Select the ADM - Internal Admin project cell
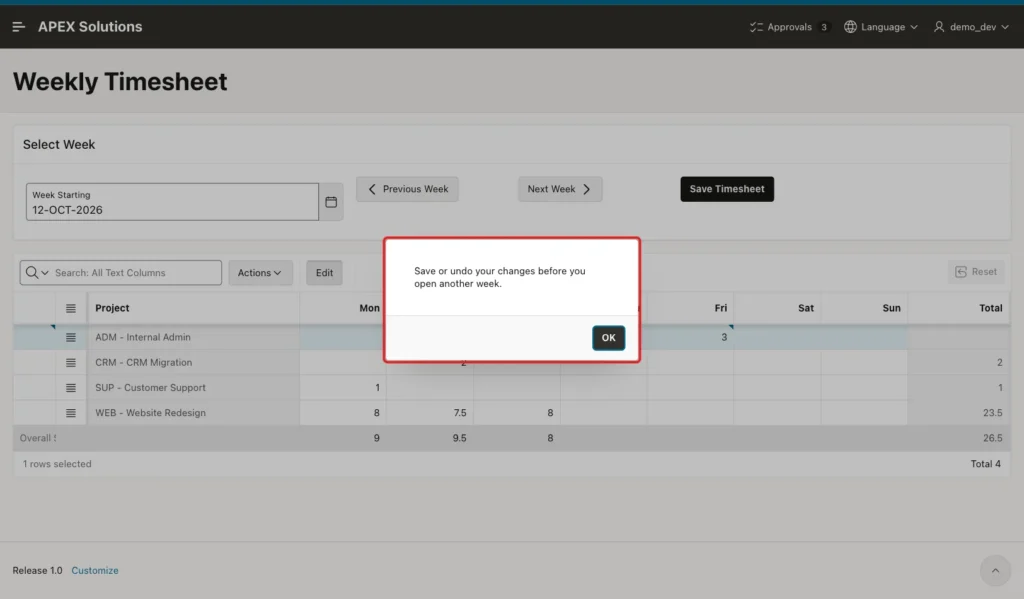1024x599 pixels. click(x=193, y=337)
